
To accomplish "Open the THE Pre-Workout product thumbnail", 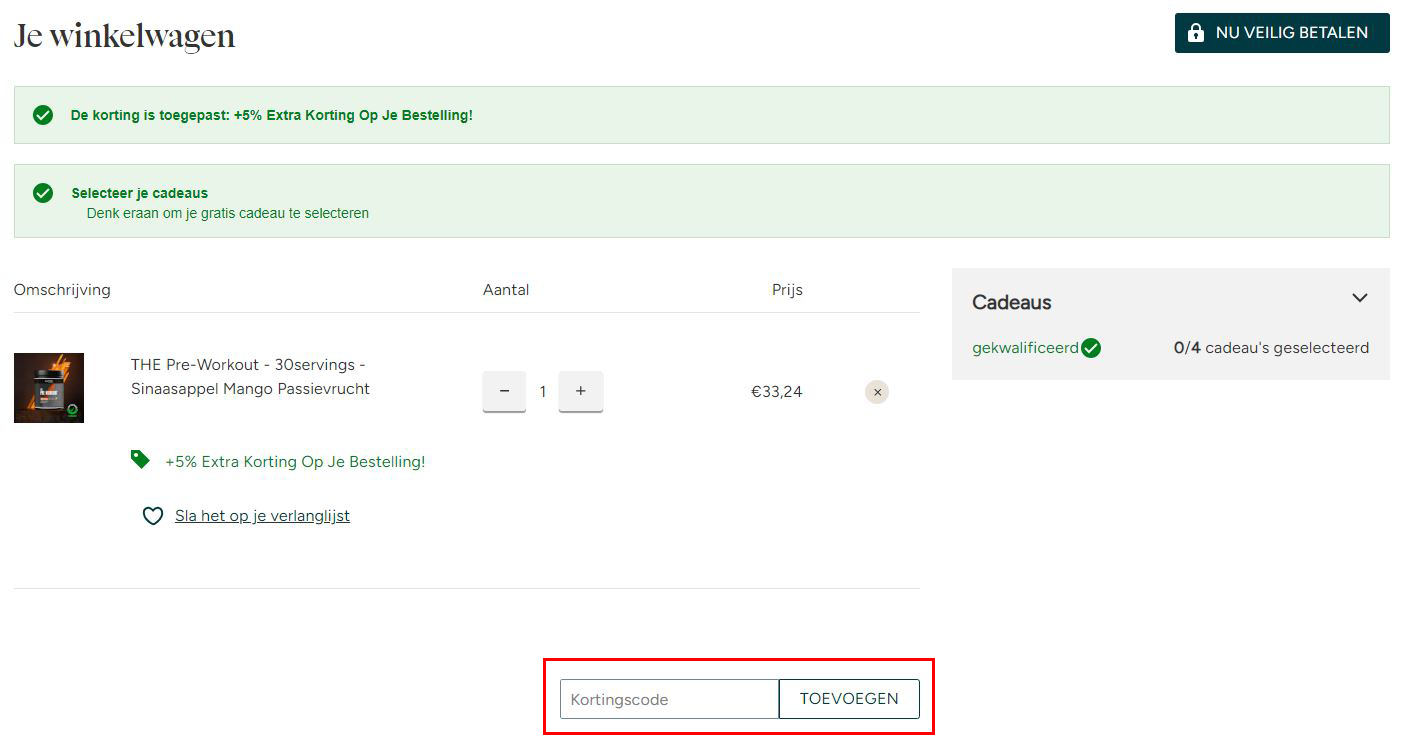I will pos(49,388).
